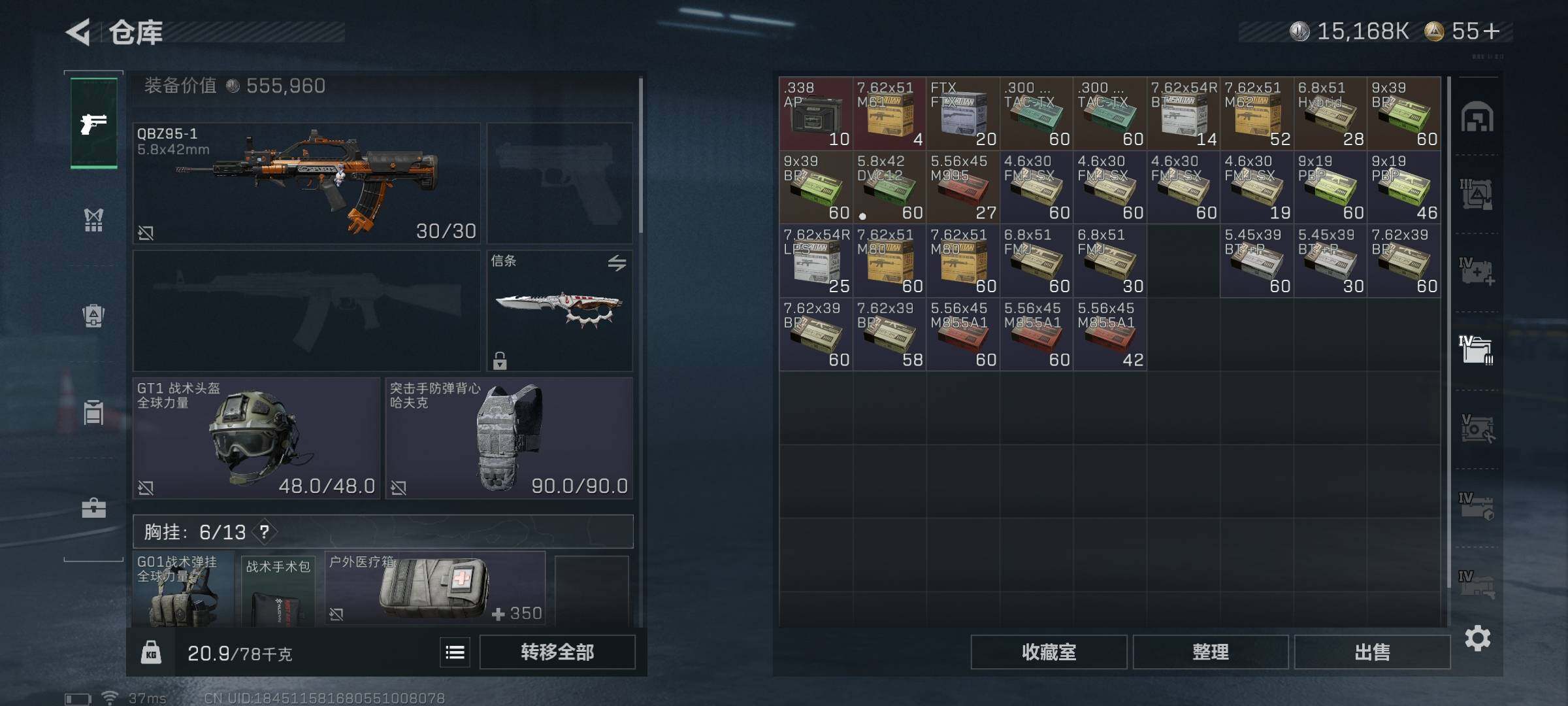This screenshot has width=1568, height=706.
Task: Click the question mark next to 胸挂 6/13
Action: click(x=264, y=531)
